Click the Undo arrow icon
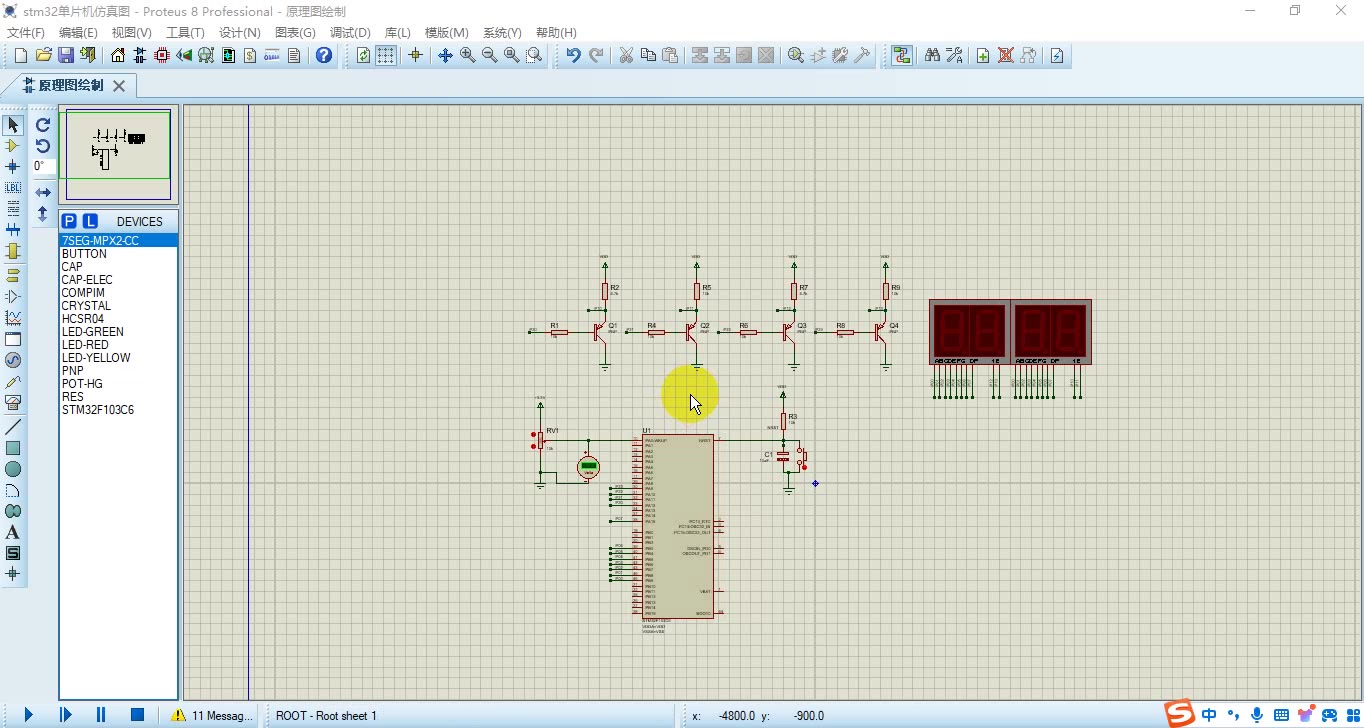The width and height of the screenshot is (1364, 728). (573, 55)
